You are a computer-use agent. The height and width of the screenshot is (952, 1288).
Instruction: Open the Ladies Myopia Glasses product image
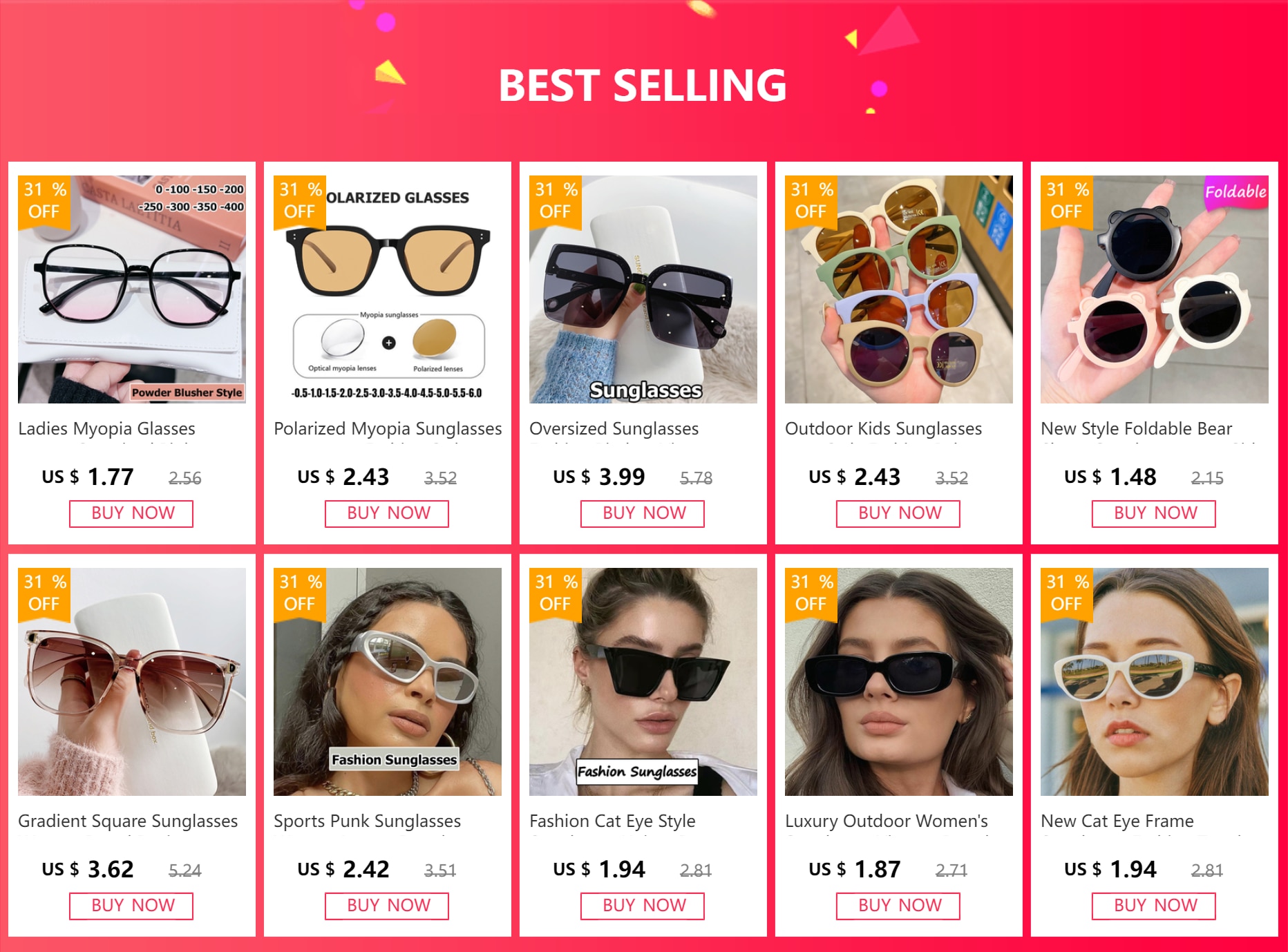click(x=132, y=289)
